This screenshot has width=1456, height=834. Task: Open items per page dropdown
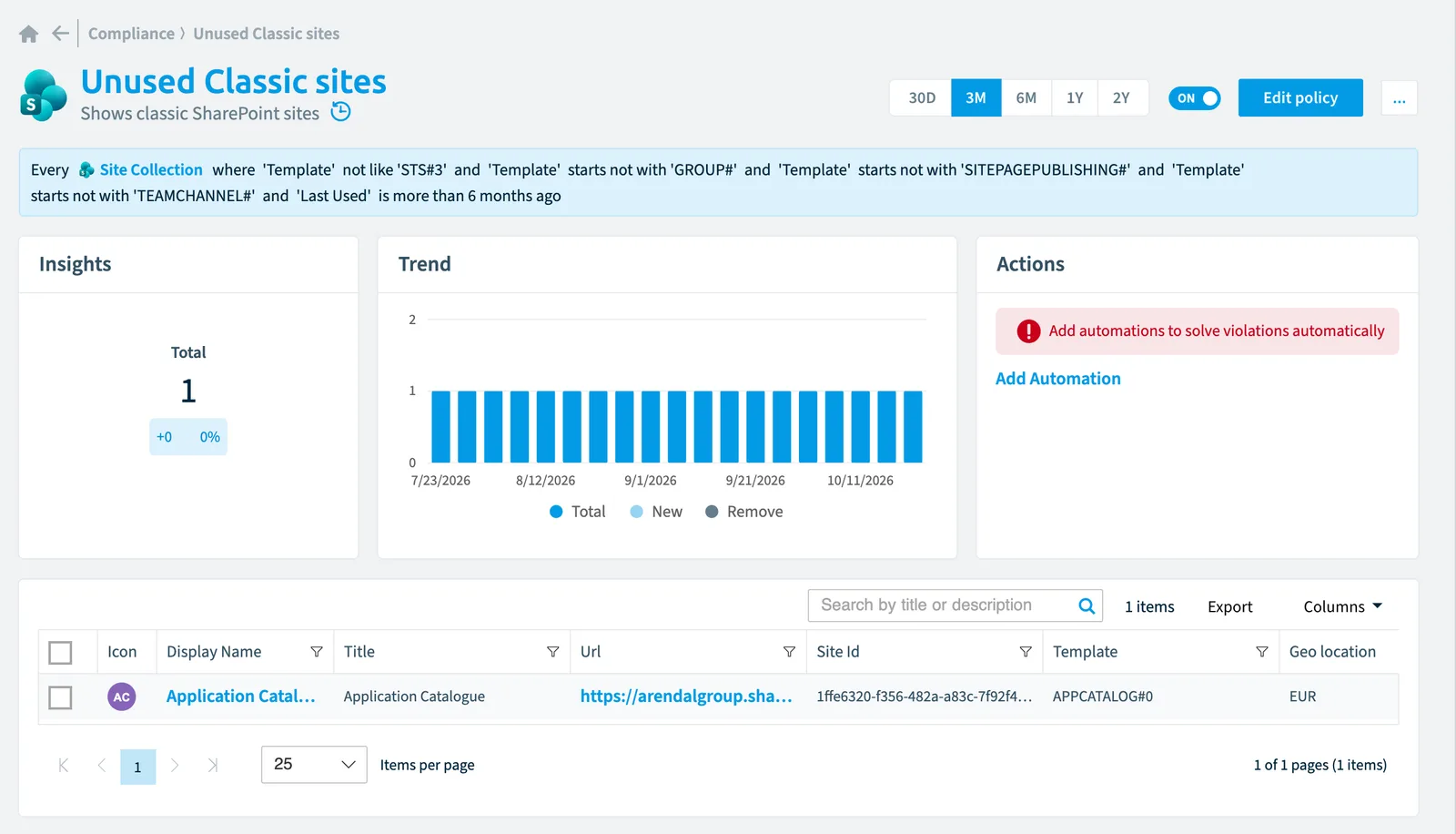[x=314, y=765]
